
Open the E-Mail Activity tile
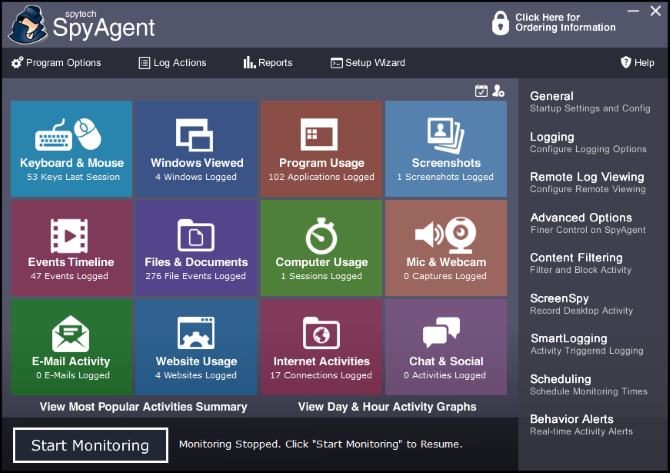click(x=71, y=347)
